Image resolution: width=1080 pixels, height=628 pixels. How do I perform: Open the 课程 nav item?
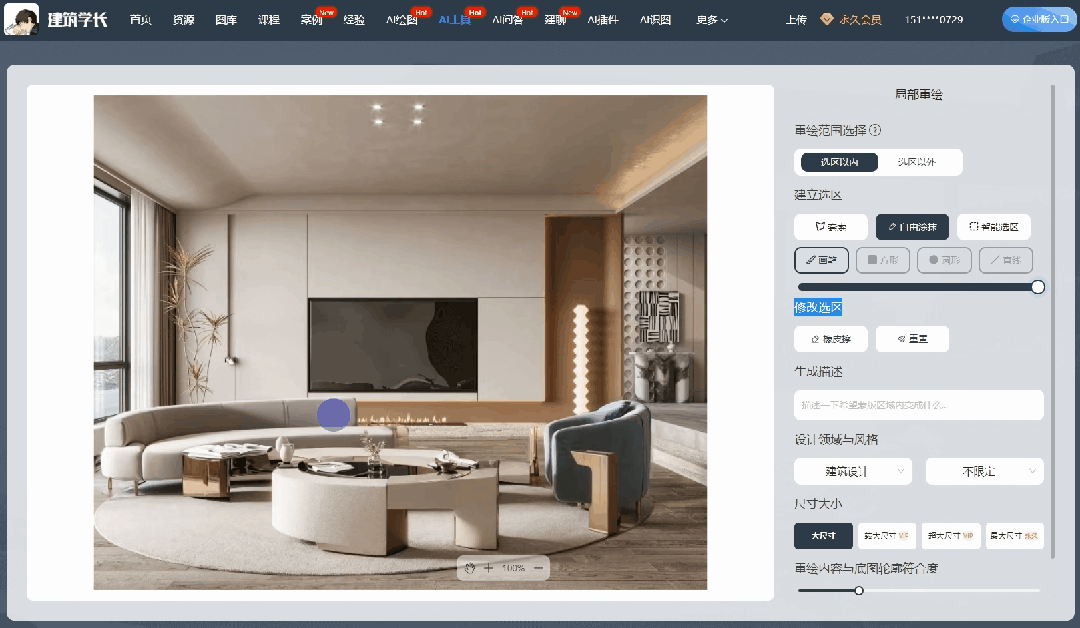(269, 20)
